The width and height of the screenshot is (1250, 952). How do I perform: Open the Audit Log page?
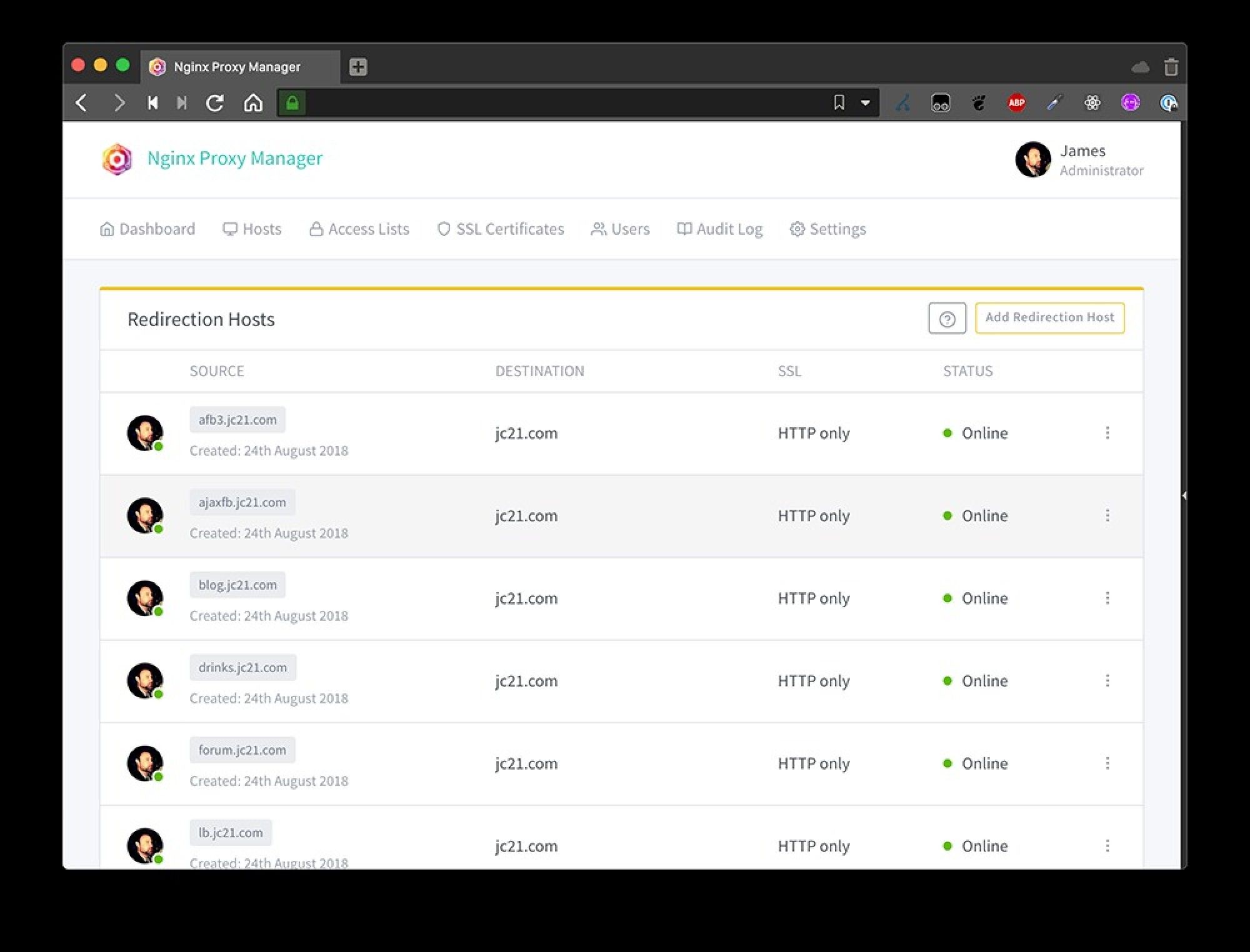[720, 229]
